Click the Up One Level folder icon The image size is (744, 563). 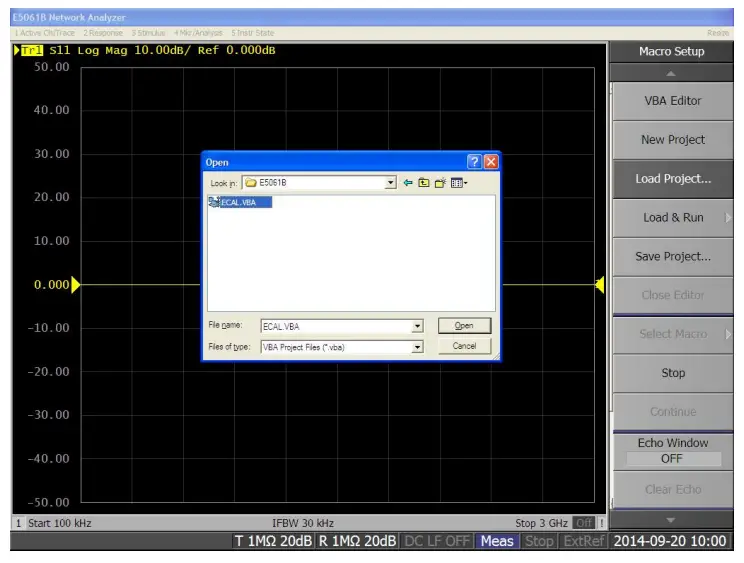(x=424, y=183)
